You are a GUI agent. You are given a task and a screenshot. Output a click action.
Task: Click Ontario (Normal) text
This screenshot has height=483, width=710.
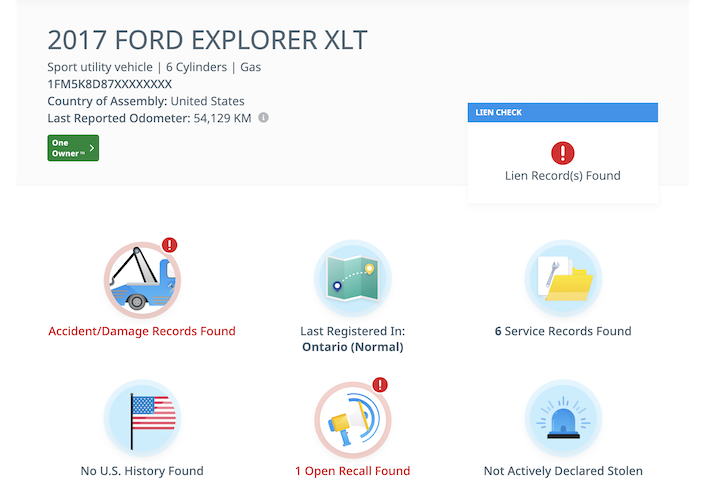click(353, 347)
